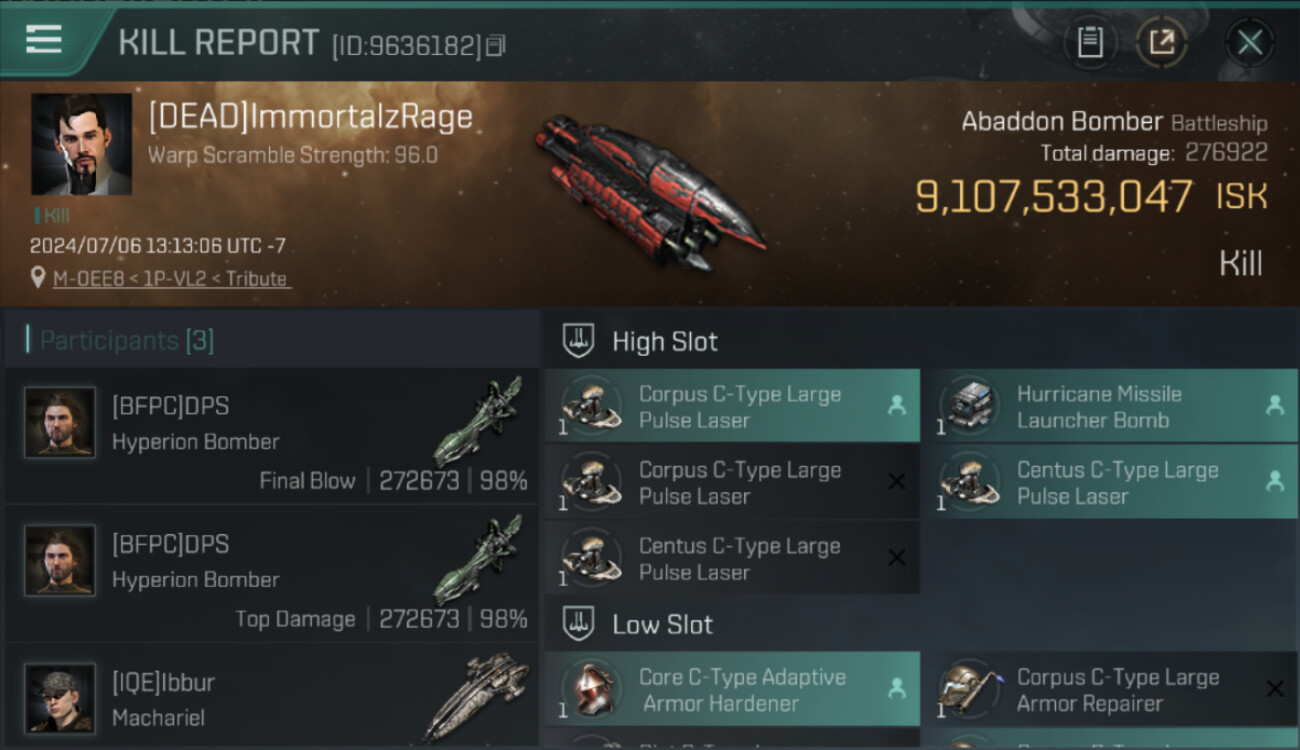Open the hamburger menu icon
This screenshot has height=750, width=1300.
tap(43, 40)
